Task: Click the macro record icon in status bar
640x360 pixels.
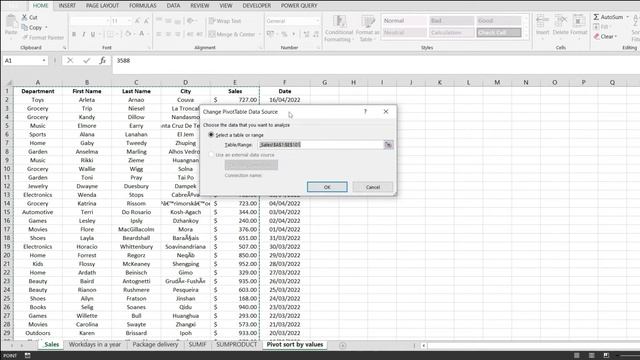Action: pos(27,356)
